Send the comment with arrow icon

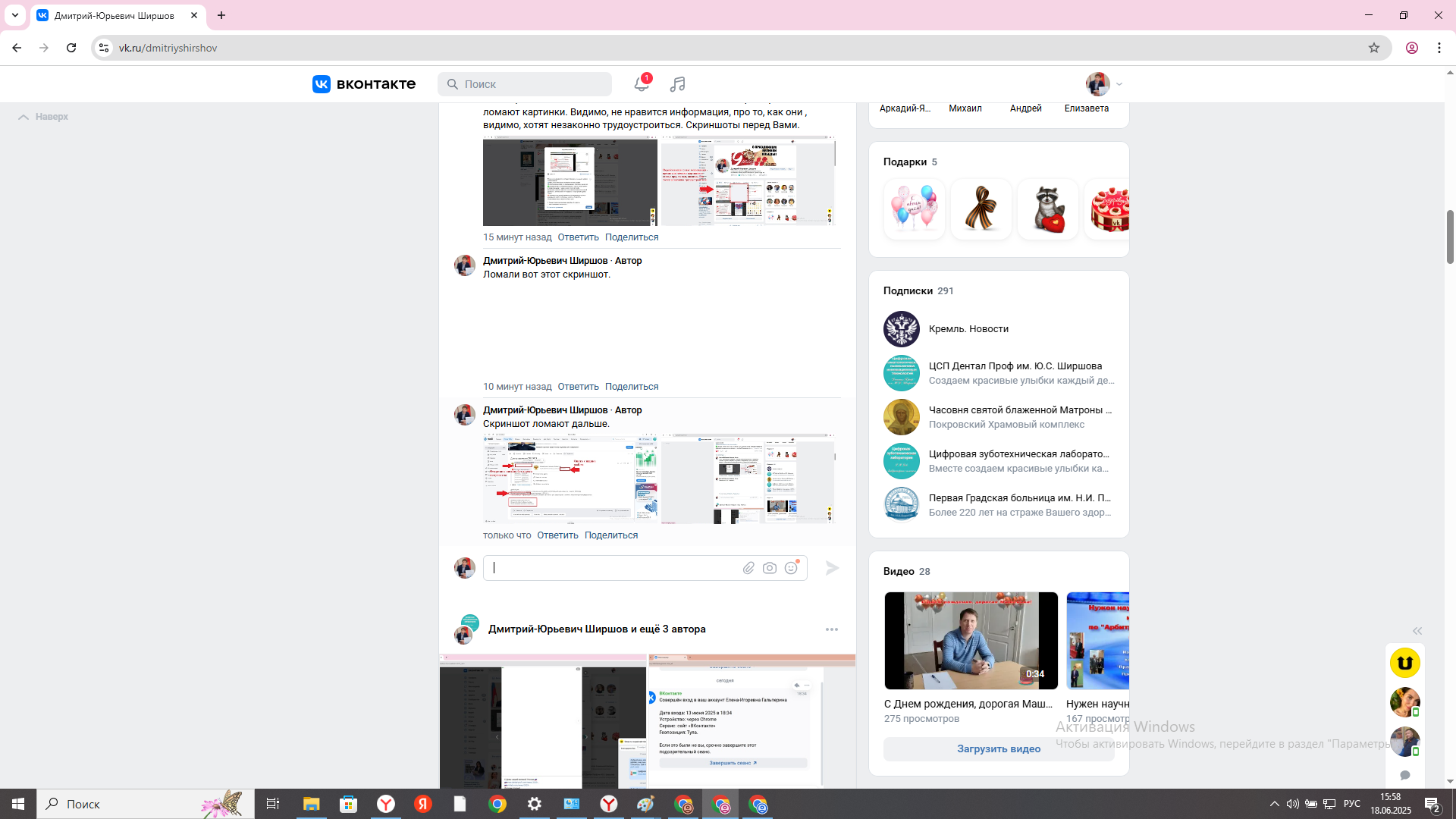(832, 568)
